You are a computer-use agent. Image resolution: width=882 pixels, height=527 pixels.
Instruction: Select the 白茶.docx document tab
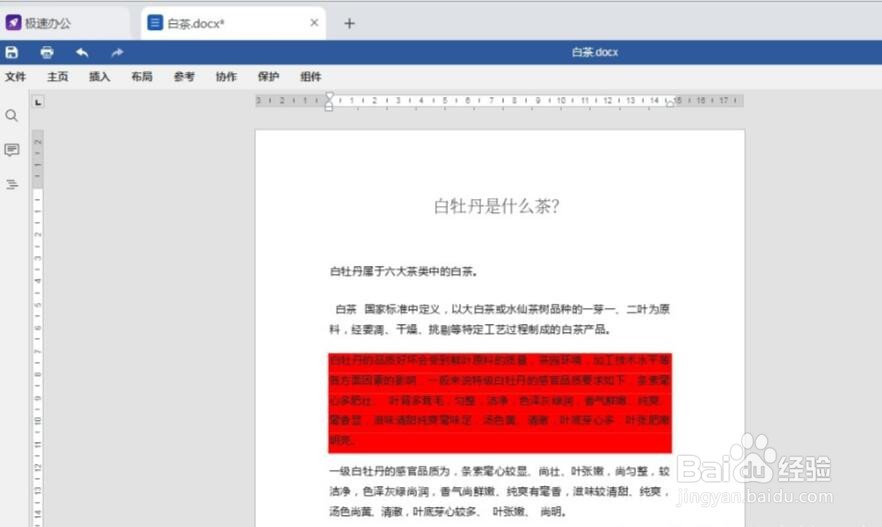233,23
